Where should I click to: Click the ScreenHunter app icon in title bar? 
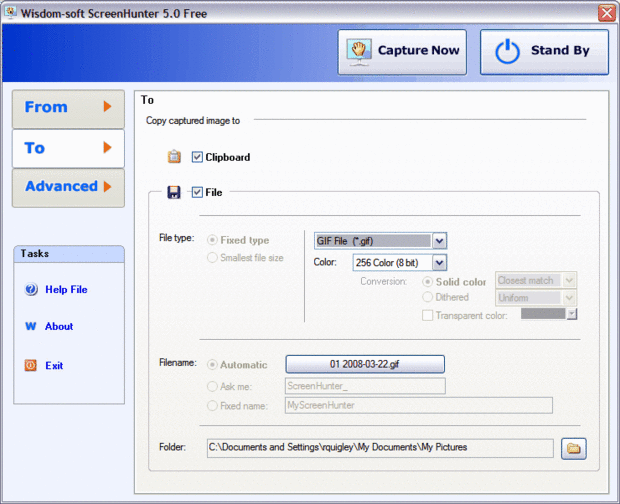tap(10, 12)
